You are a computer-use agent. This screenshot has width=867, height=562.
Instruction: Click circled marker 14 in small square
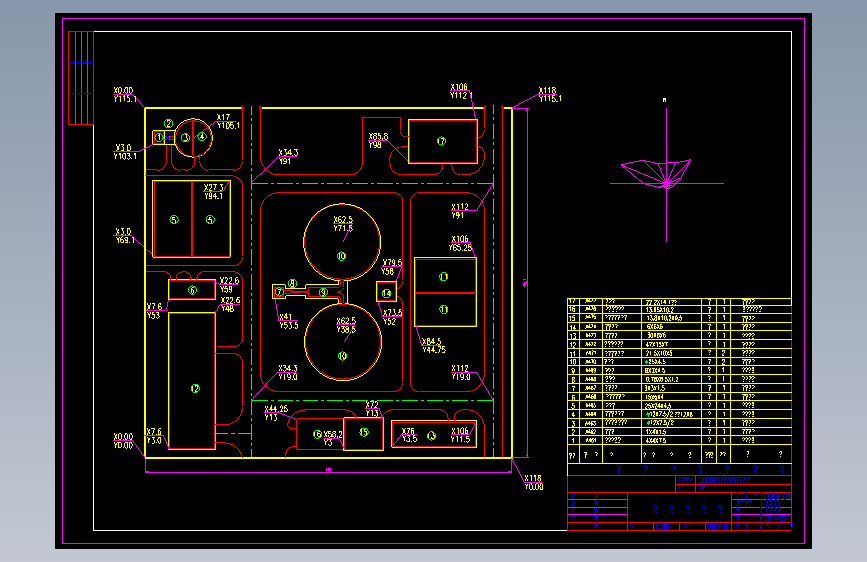386,293
